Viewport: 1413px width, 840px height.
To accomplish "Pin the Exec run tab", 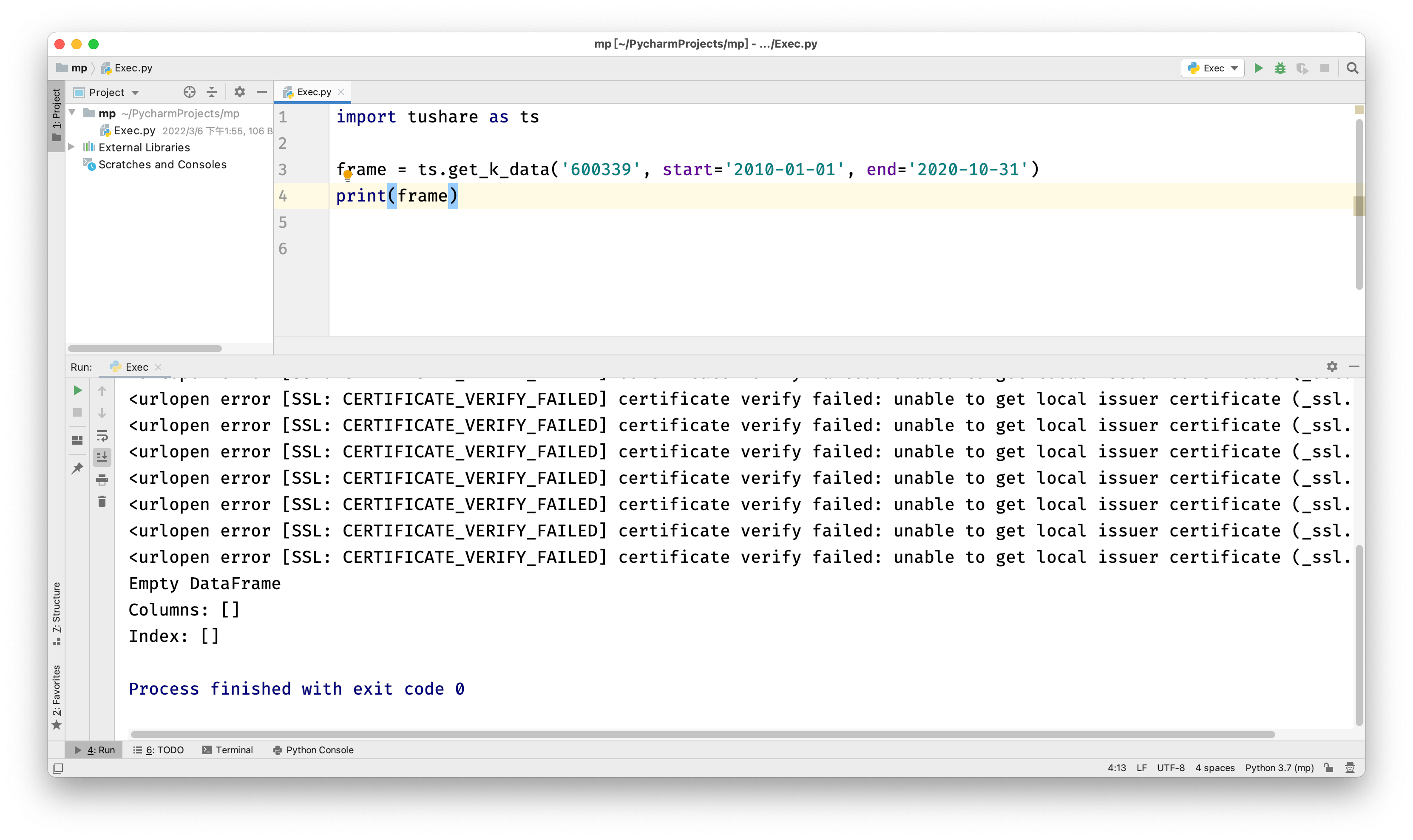I will [77, 468].
